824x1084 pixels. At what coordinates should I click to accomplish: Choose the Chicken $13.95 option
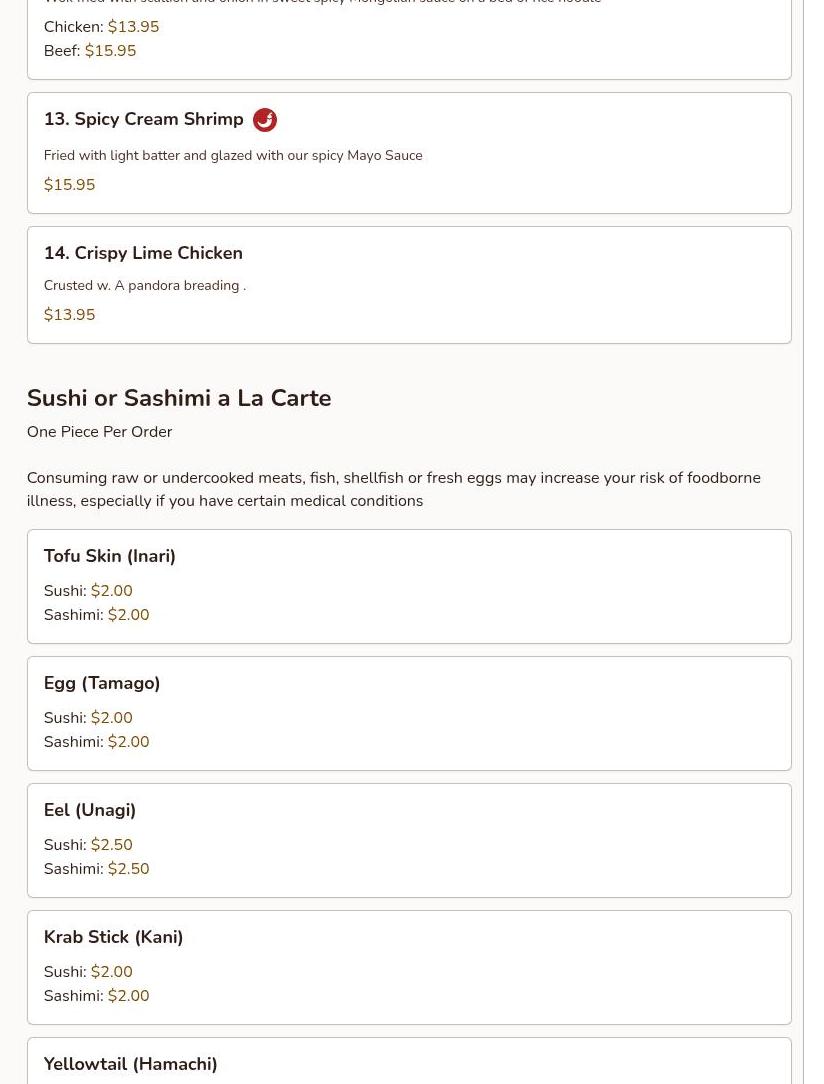click(x=101, y=27)
